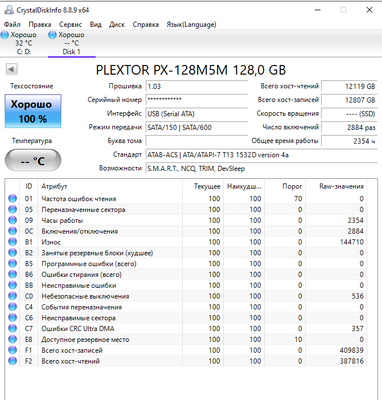Select the threshold value 70 in row 01
The width and height of the screenshot is (382, 400).
pos(298,199)
